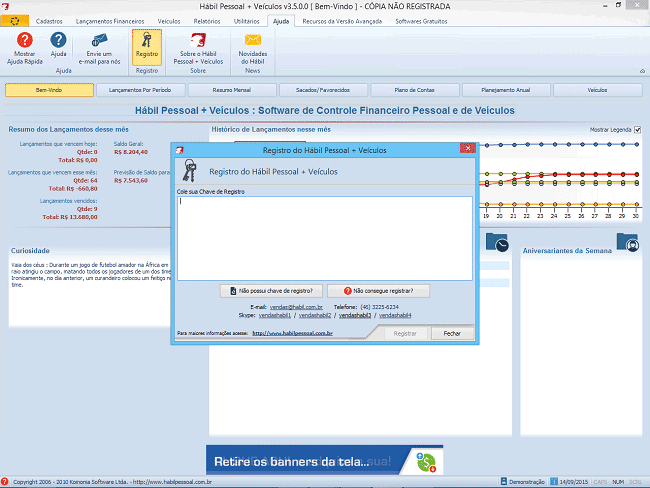Open the www.habilpessoal.com.br link in dialog

coord(293,333)
